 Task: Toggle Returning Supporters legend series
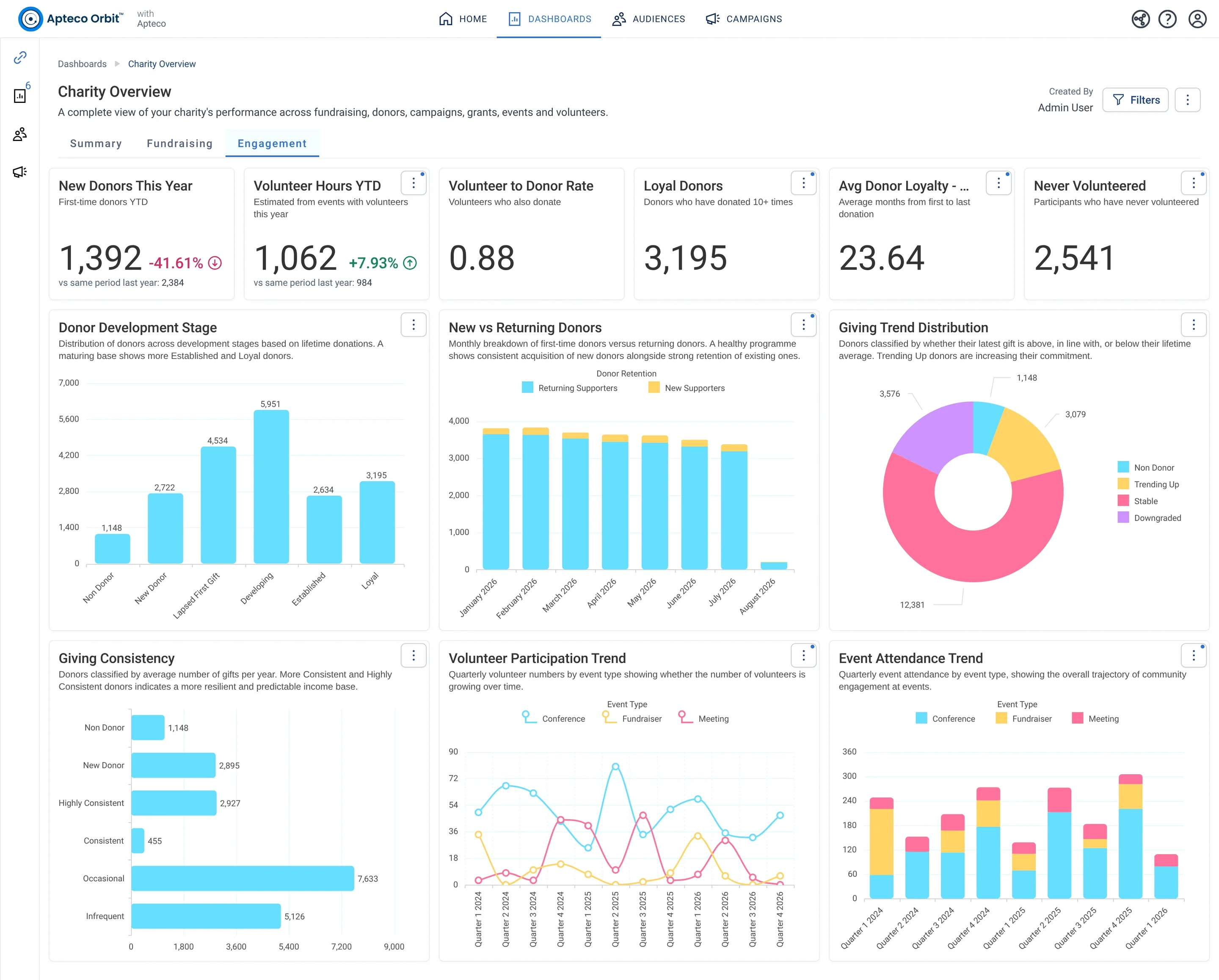[x=569, y=388]
